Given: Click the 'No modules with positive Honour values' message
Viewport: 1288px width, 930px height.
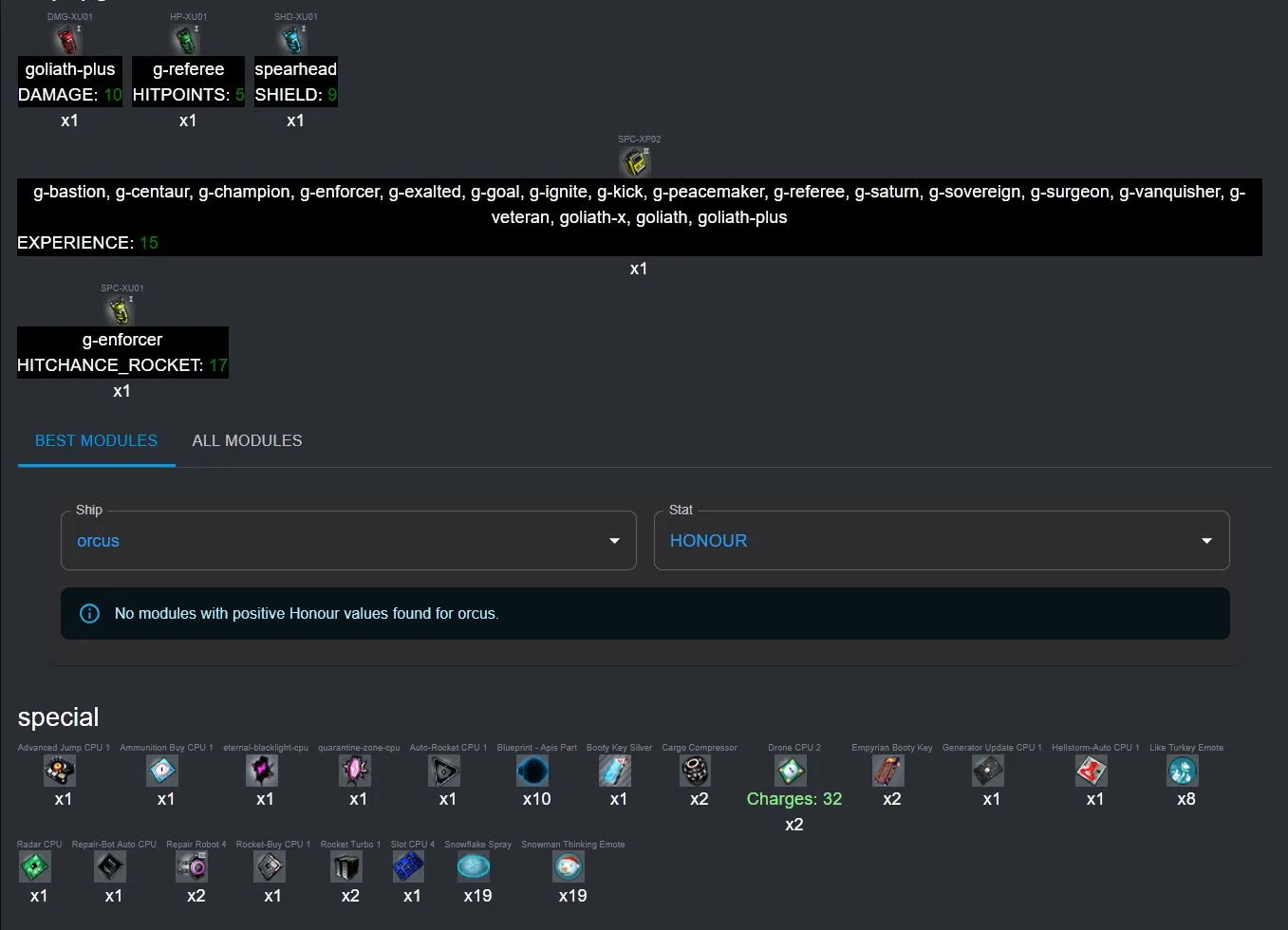Looking at the screenshot, I should pos(307,614).
